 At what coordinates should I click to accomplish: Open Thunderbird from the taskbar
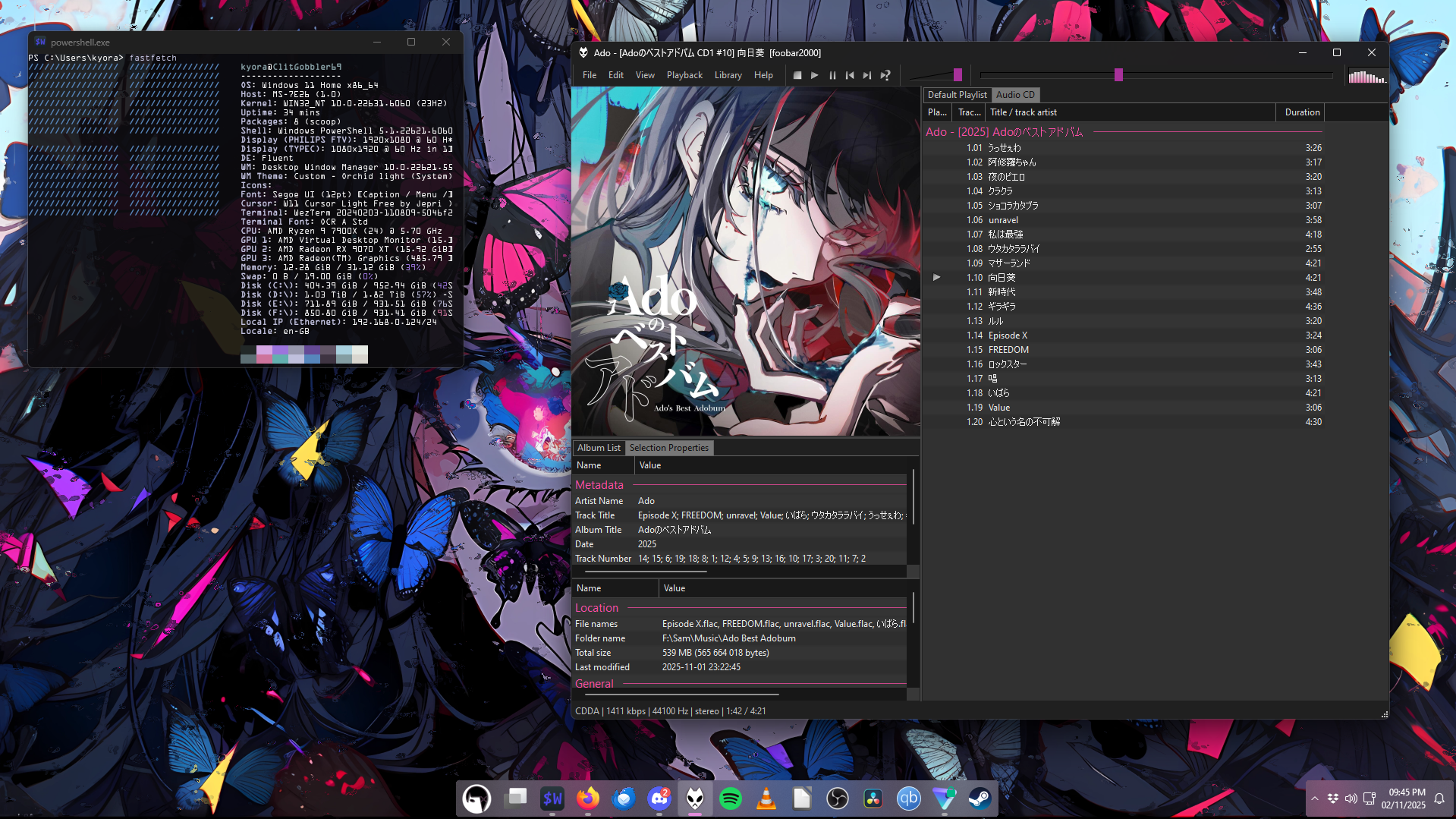(x=624, y=799)
